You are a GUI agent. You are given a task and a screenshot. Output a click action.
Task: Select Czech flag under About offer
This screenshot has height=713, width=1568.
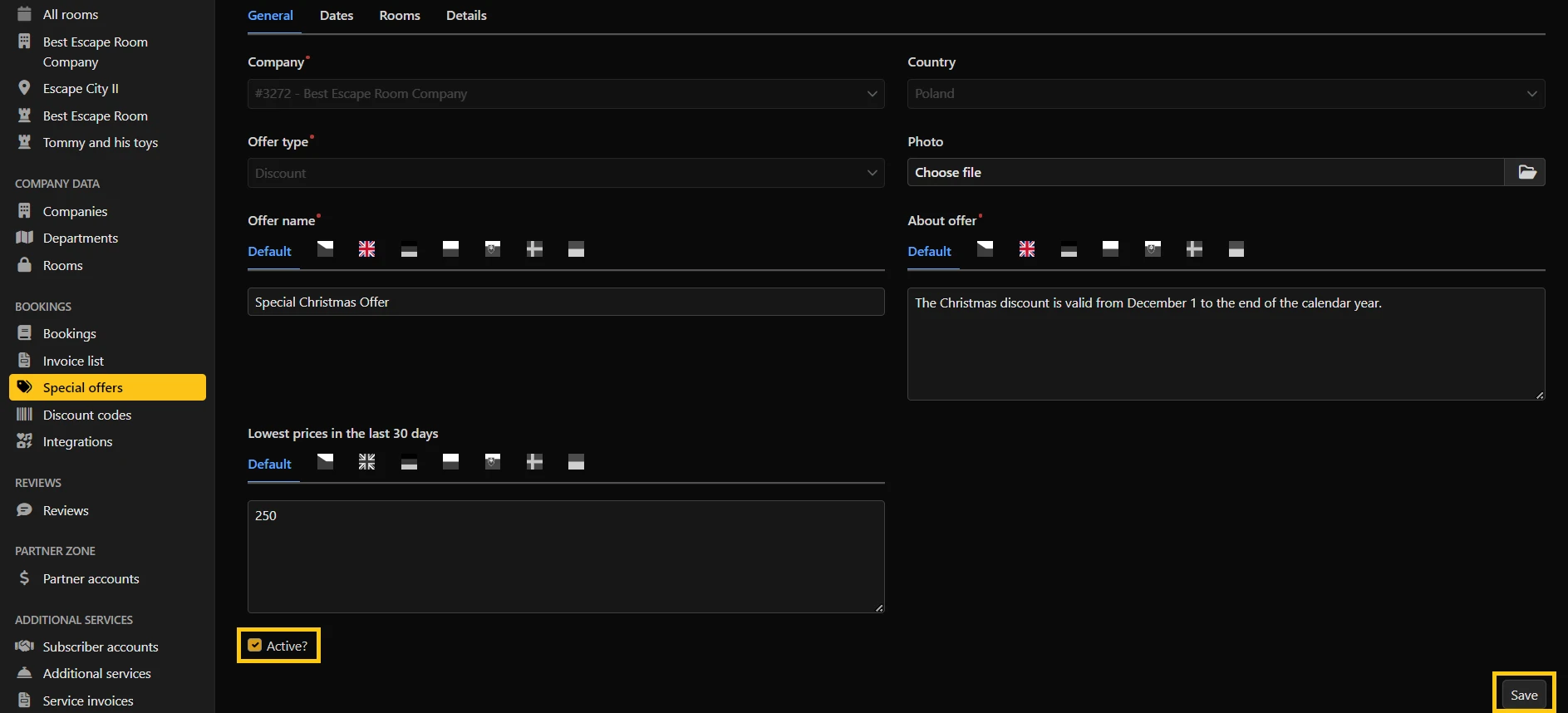pyautogui.click(x=985, y=249)
